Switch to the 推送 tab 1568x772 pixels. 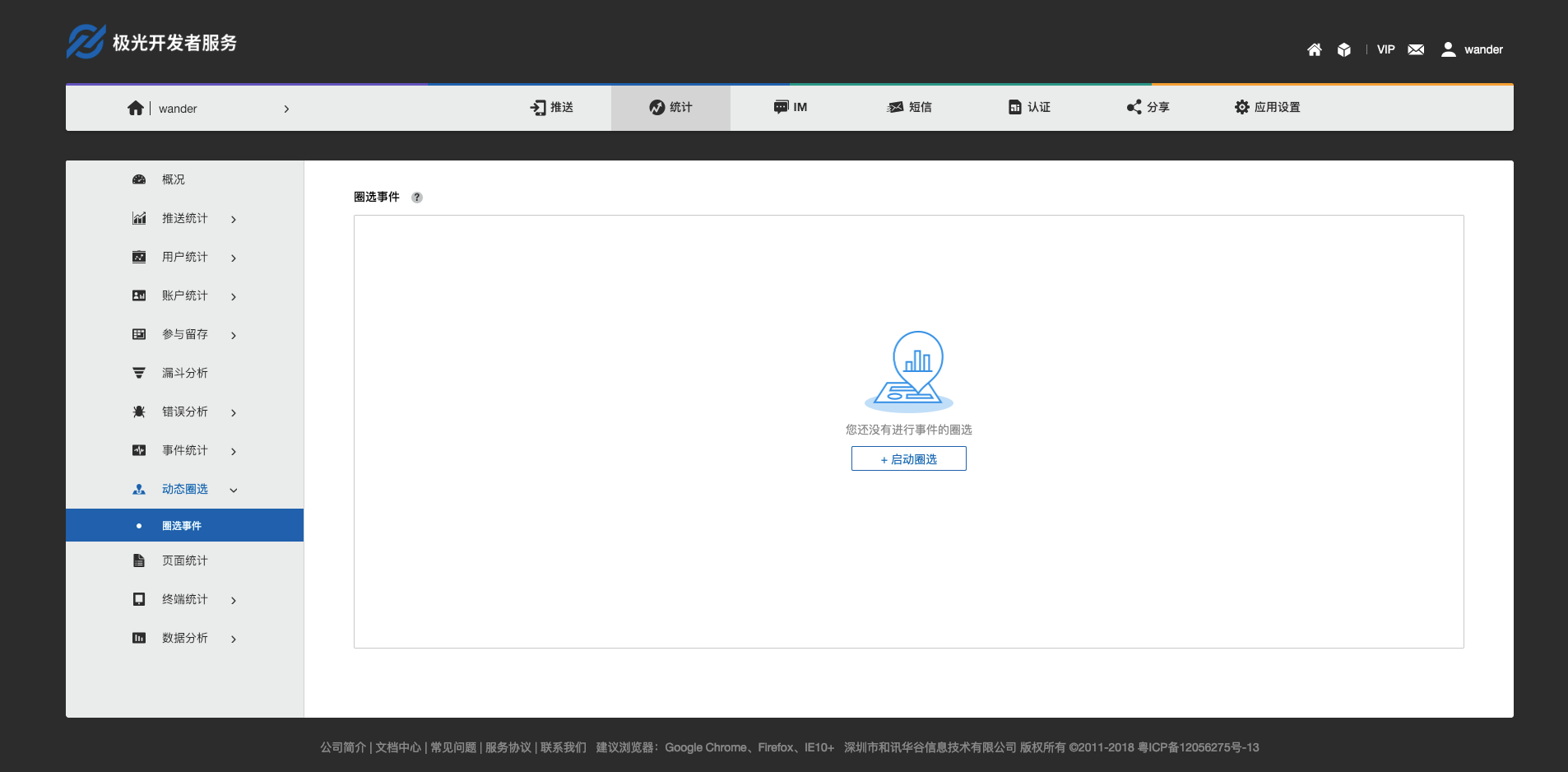coord(552,107)
